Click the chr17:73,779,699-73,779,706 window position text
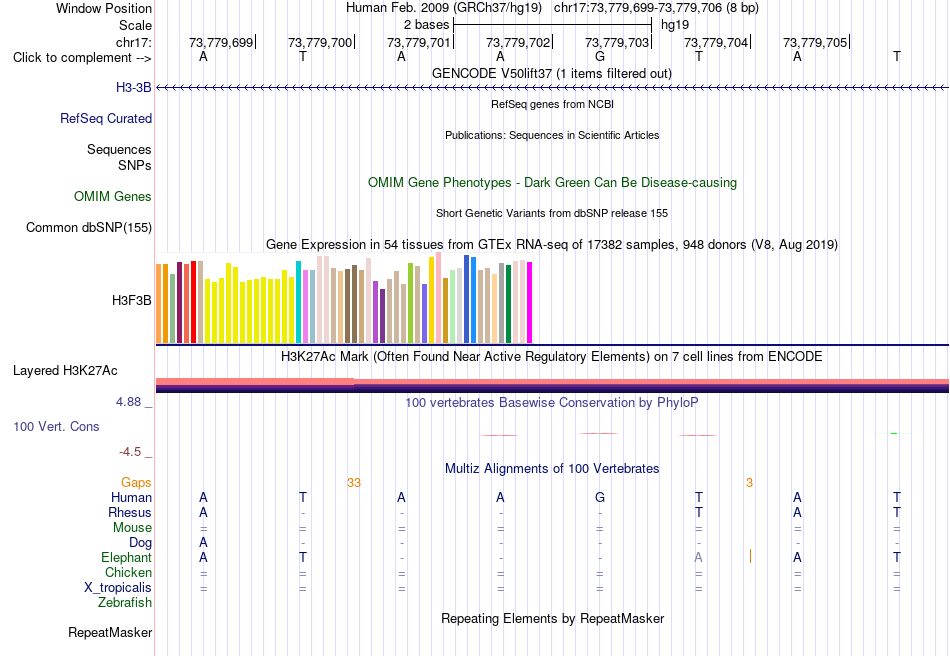950x656 pixels. [x=656, y=8]
